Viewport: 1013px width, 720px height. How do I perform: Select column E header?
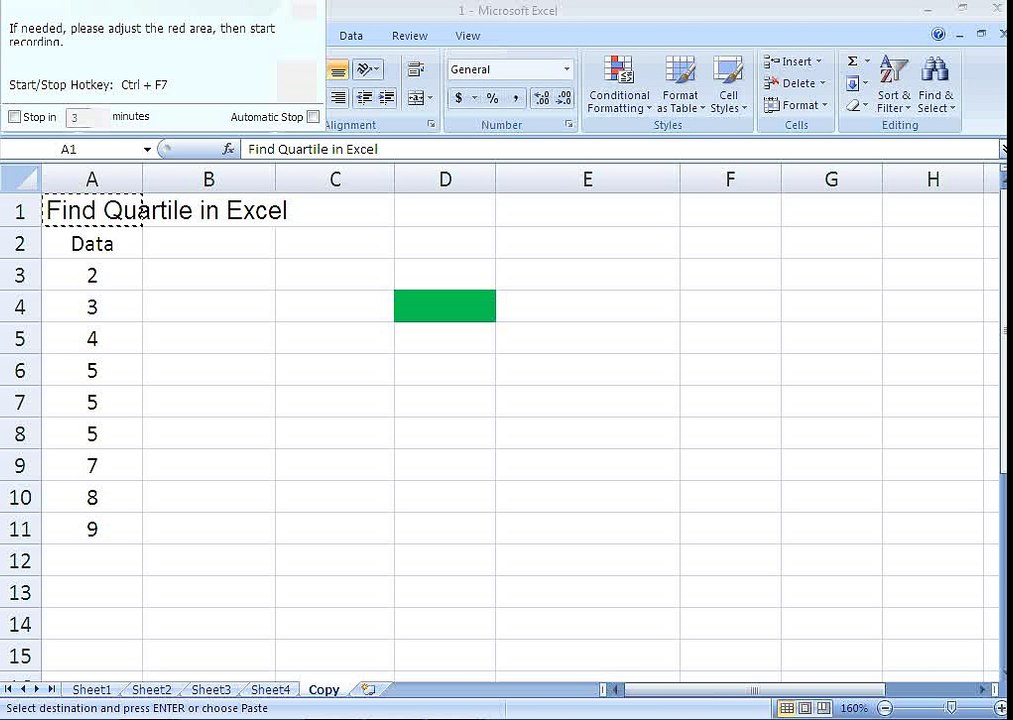[587, 179]
